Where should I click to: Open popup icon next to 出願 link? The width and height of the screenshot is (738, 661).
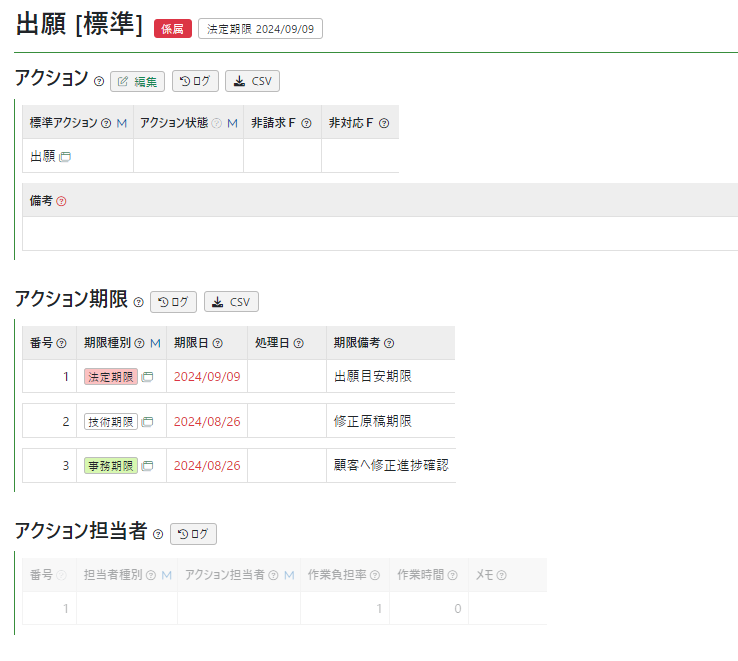(x=65, y=157)
